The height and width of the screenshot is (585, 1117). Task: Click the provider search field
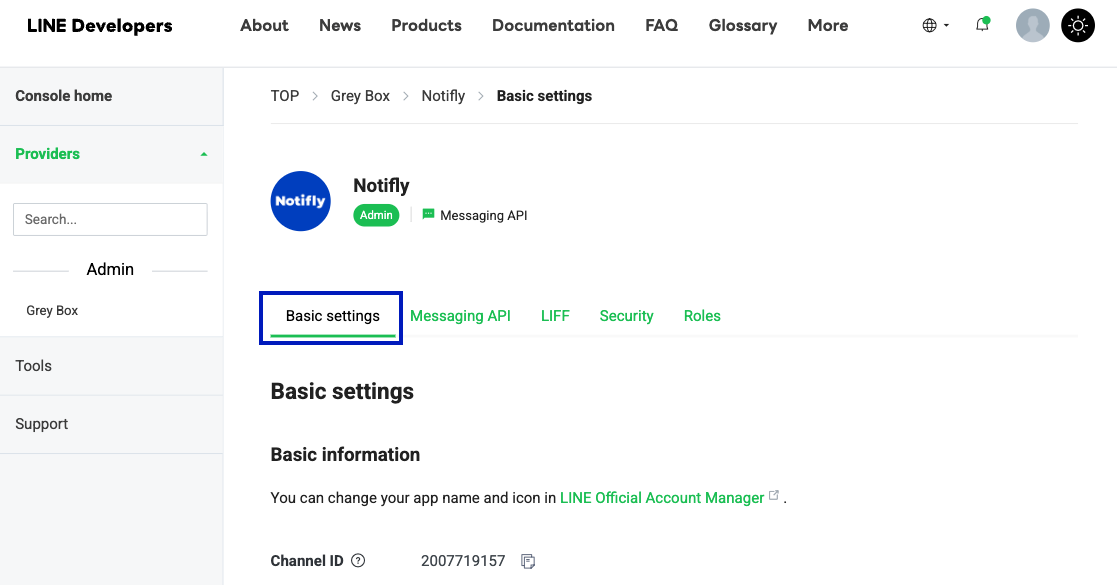tap(110, 219)
